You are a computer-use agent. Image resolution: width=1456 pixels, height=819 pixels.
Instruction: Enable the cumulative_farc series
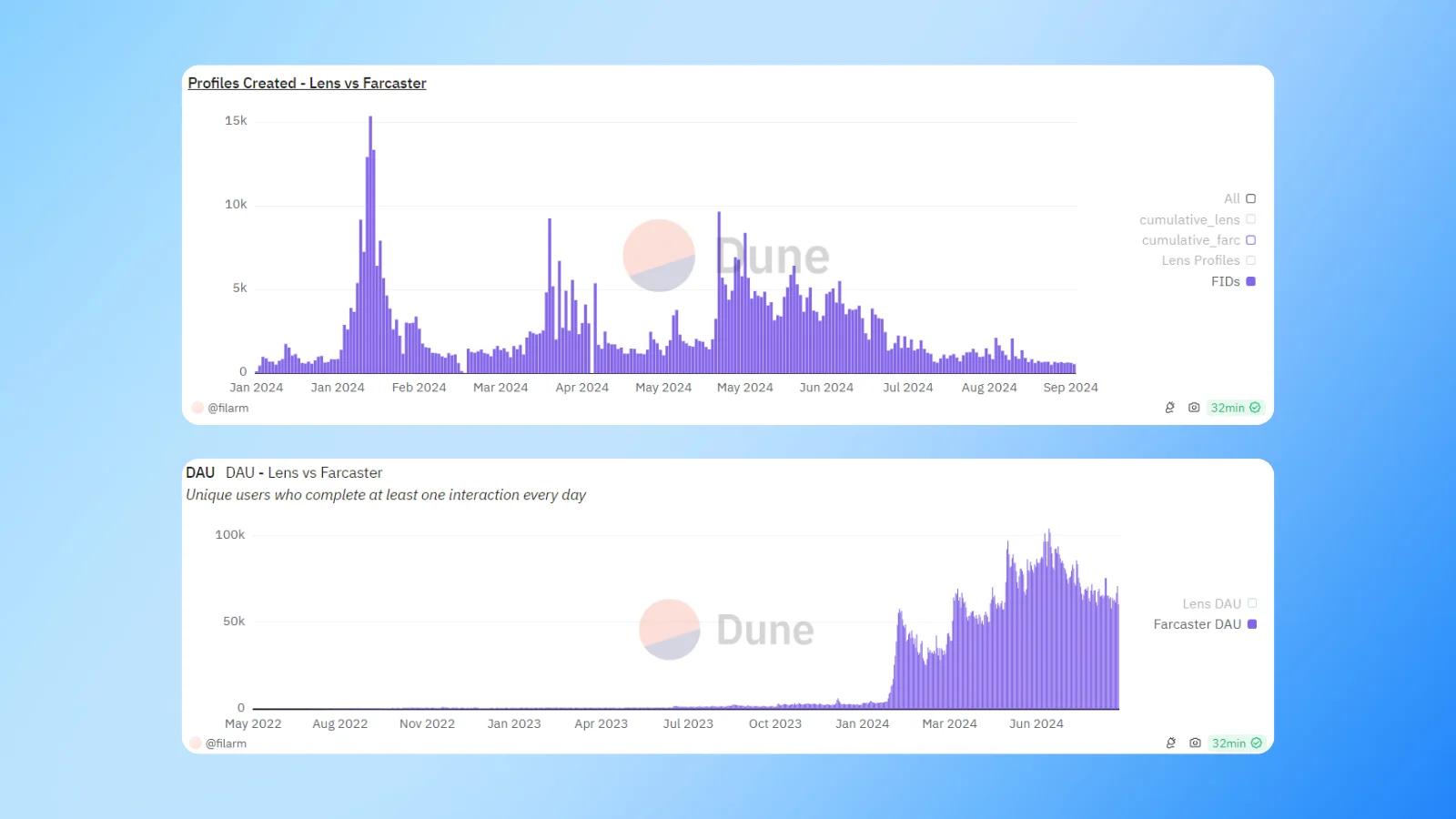(x=1250, y=240)
